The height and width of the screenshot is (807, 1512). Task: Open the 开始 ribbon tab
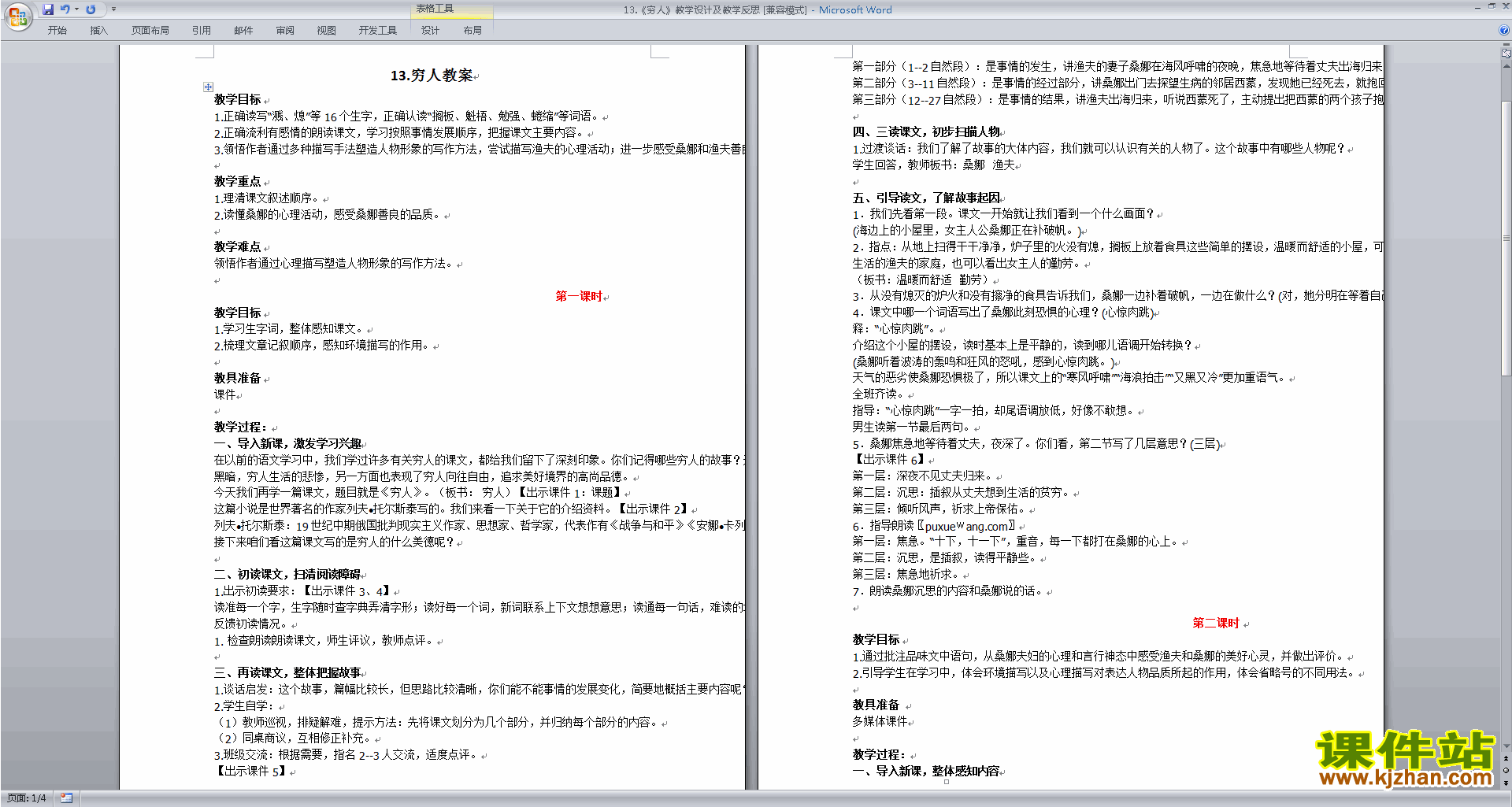(x=57, y=31)
